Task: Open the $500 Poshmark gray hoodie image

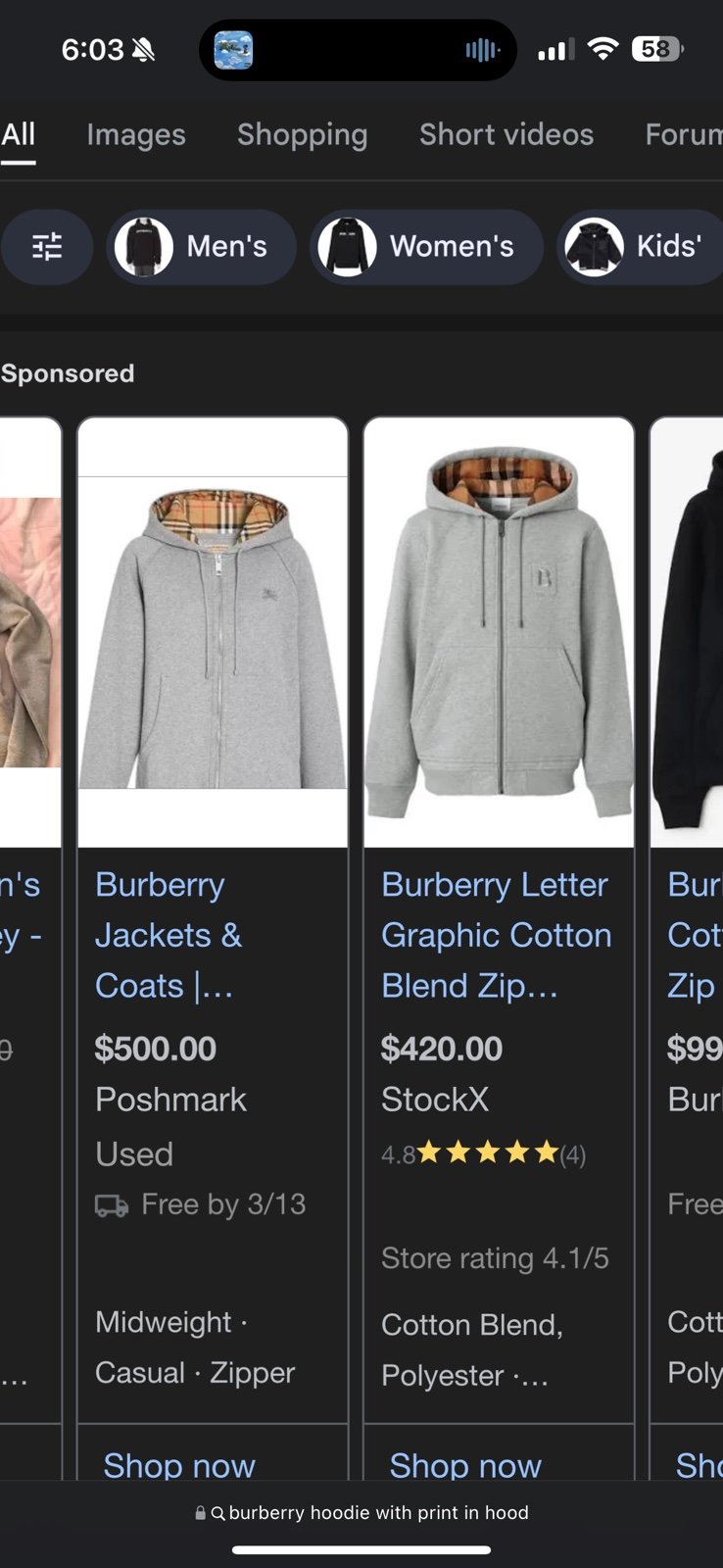Action: point(213,632)
